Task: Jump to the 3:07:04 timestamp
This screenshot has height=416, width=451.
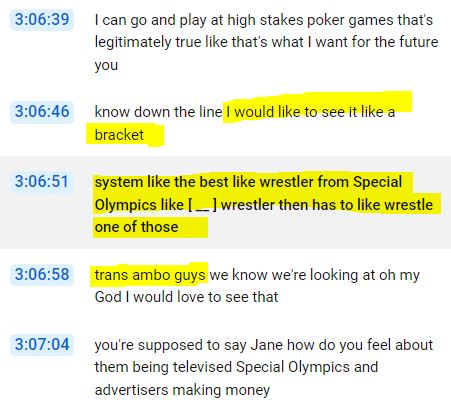Action: click(x=42, y=344)
